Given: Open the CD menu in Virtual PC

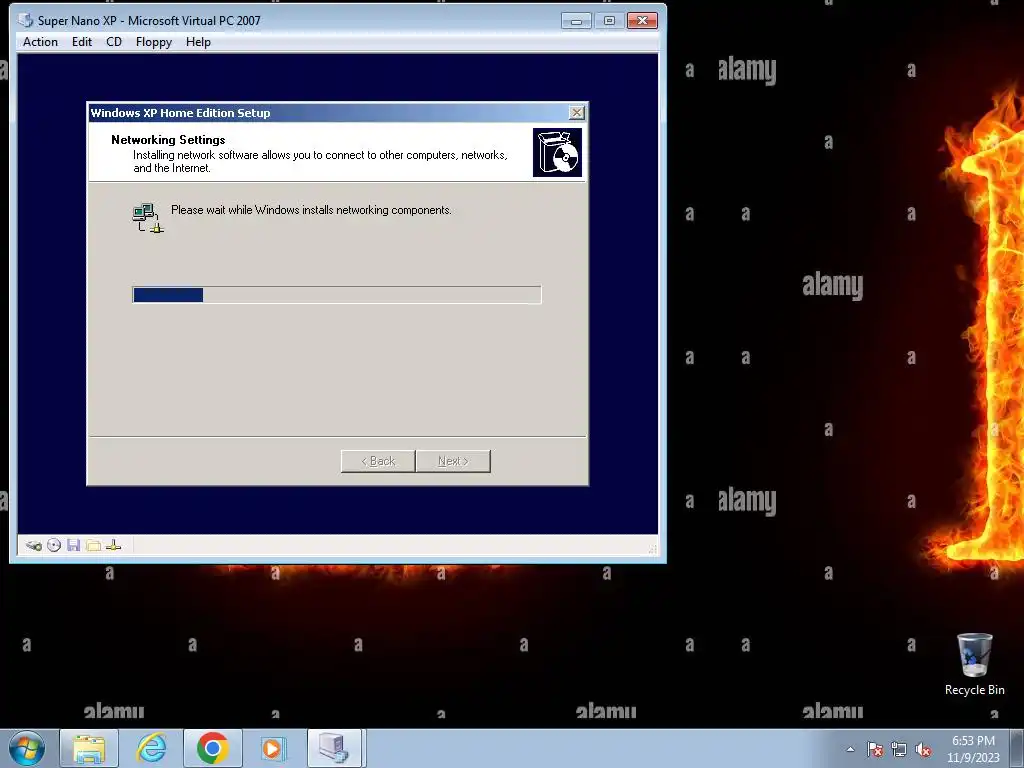Looking at the screenshot, I should 114,42.
